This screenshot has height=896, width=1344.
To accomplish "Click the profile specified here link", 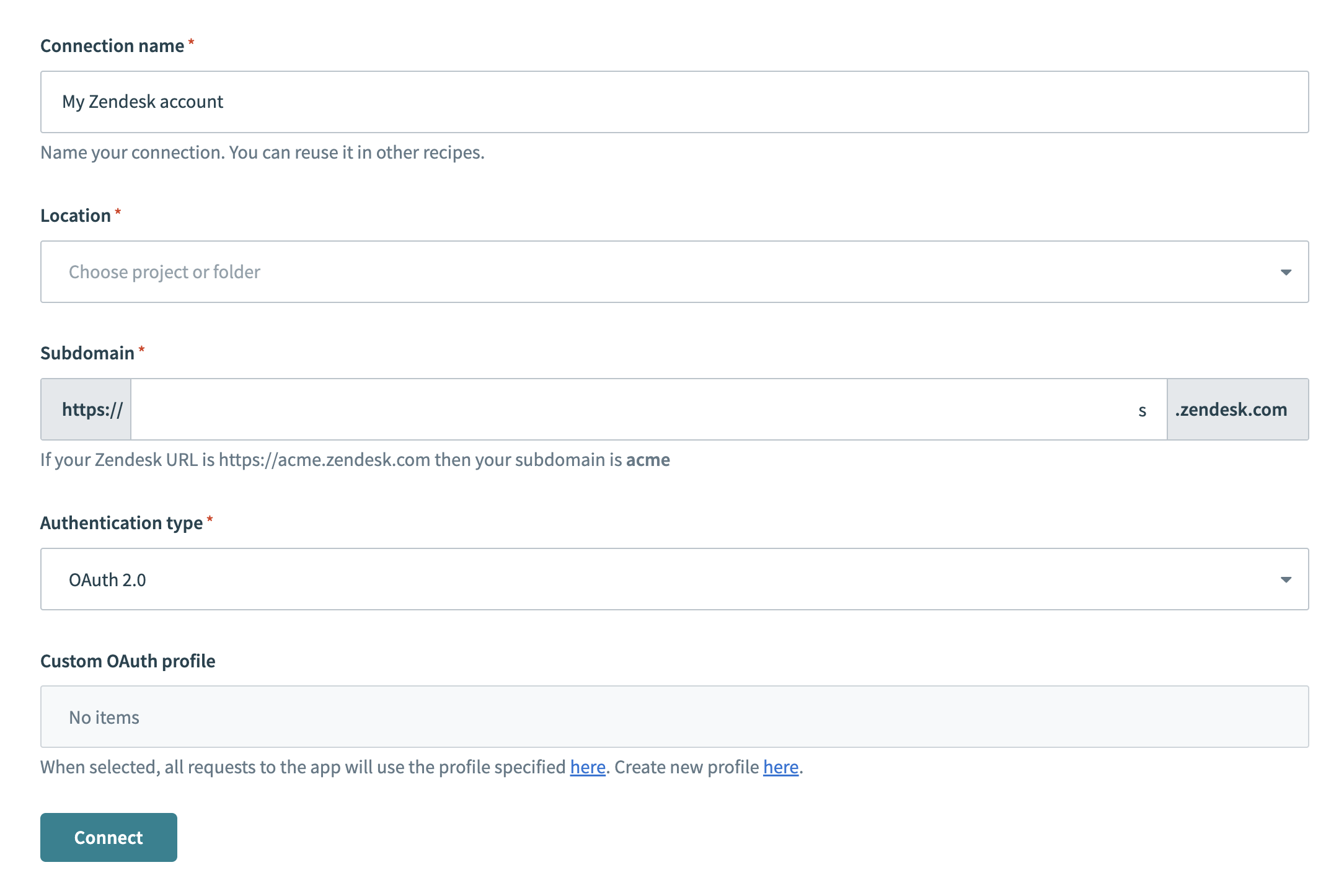I will [x=586, y=767].
